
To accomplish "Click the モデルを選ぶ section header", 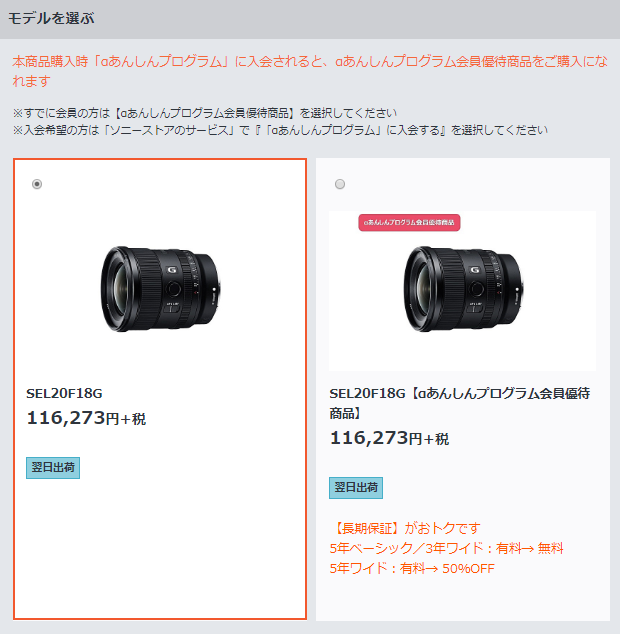I will [51, 18].
